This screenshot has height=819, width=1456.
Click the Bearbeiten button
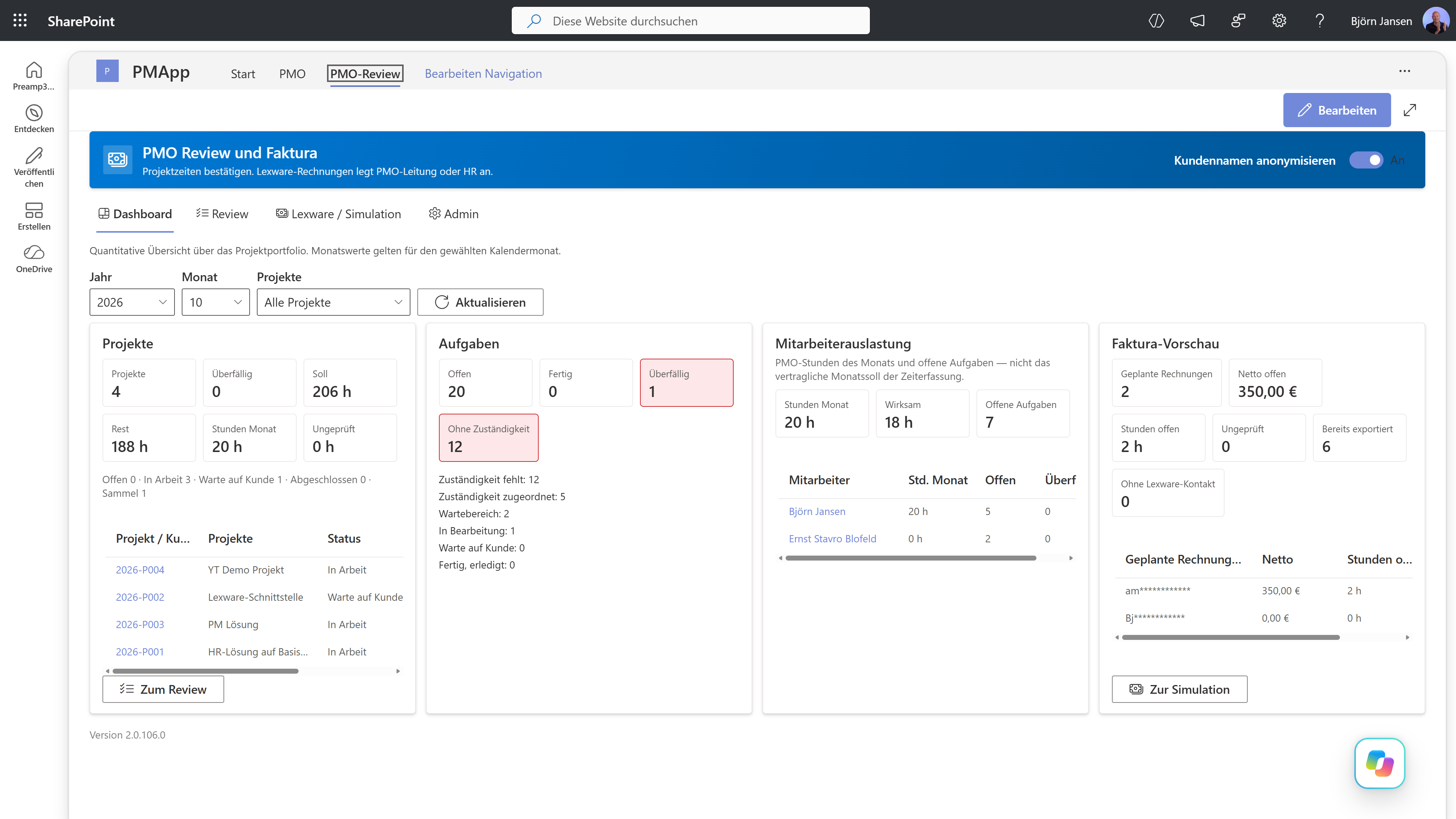[1337, 110]
